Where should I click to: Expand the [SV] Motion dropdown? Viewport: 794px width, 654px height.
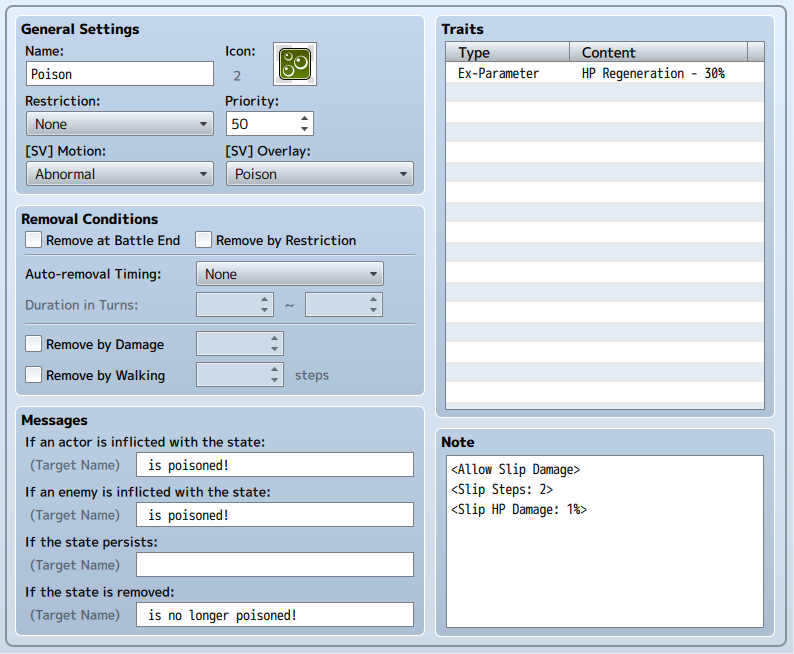[x=119, y=174]
